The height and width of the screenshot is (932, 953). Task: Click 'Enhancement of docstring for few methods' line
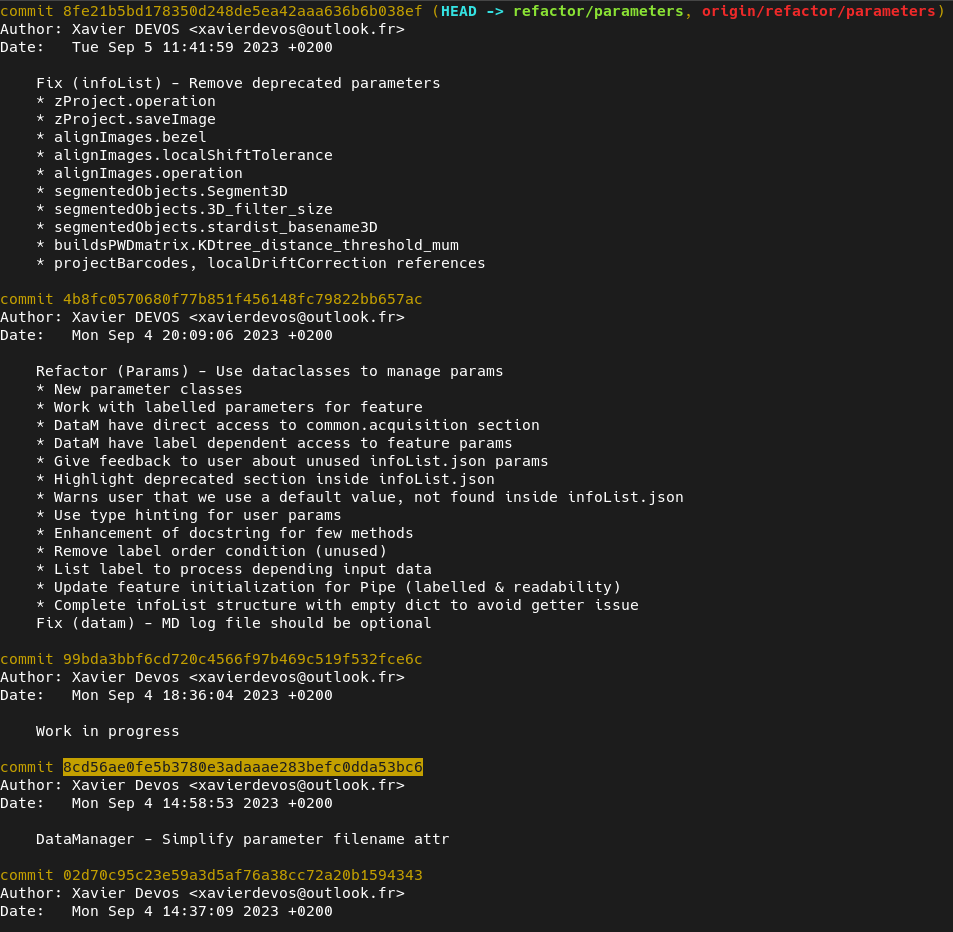[x=225, y=533]
